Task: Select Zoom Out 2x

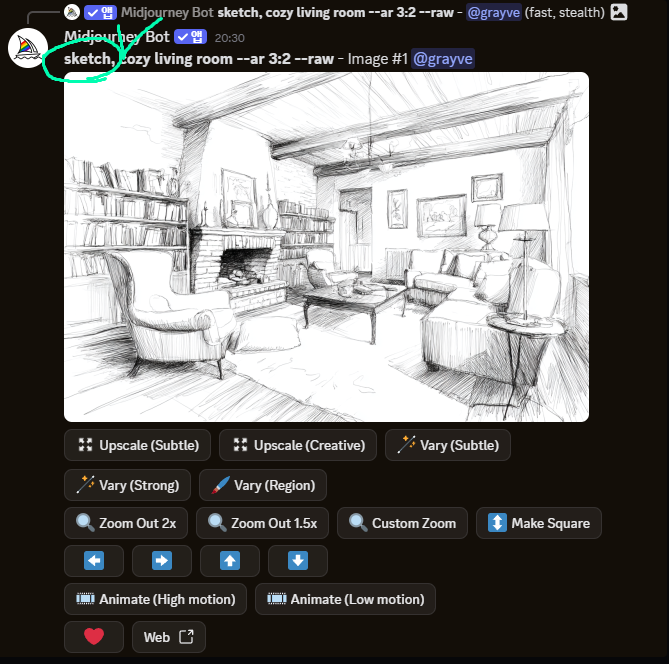Action: pyautogui.click(x=126, y=523)
